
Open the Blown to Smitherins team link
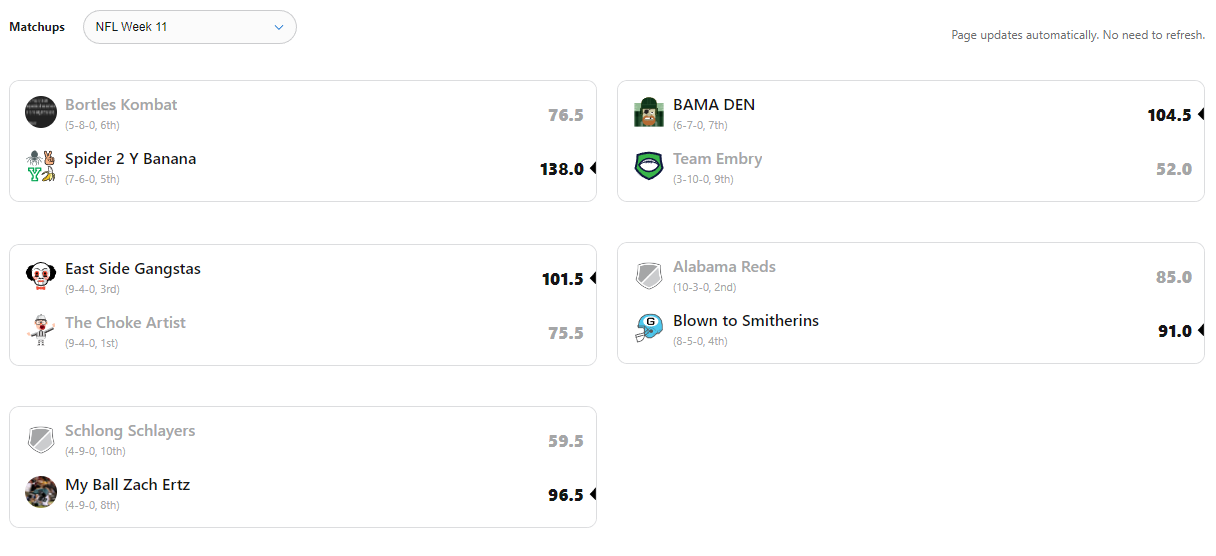point(746,321)
